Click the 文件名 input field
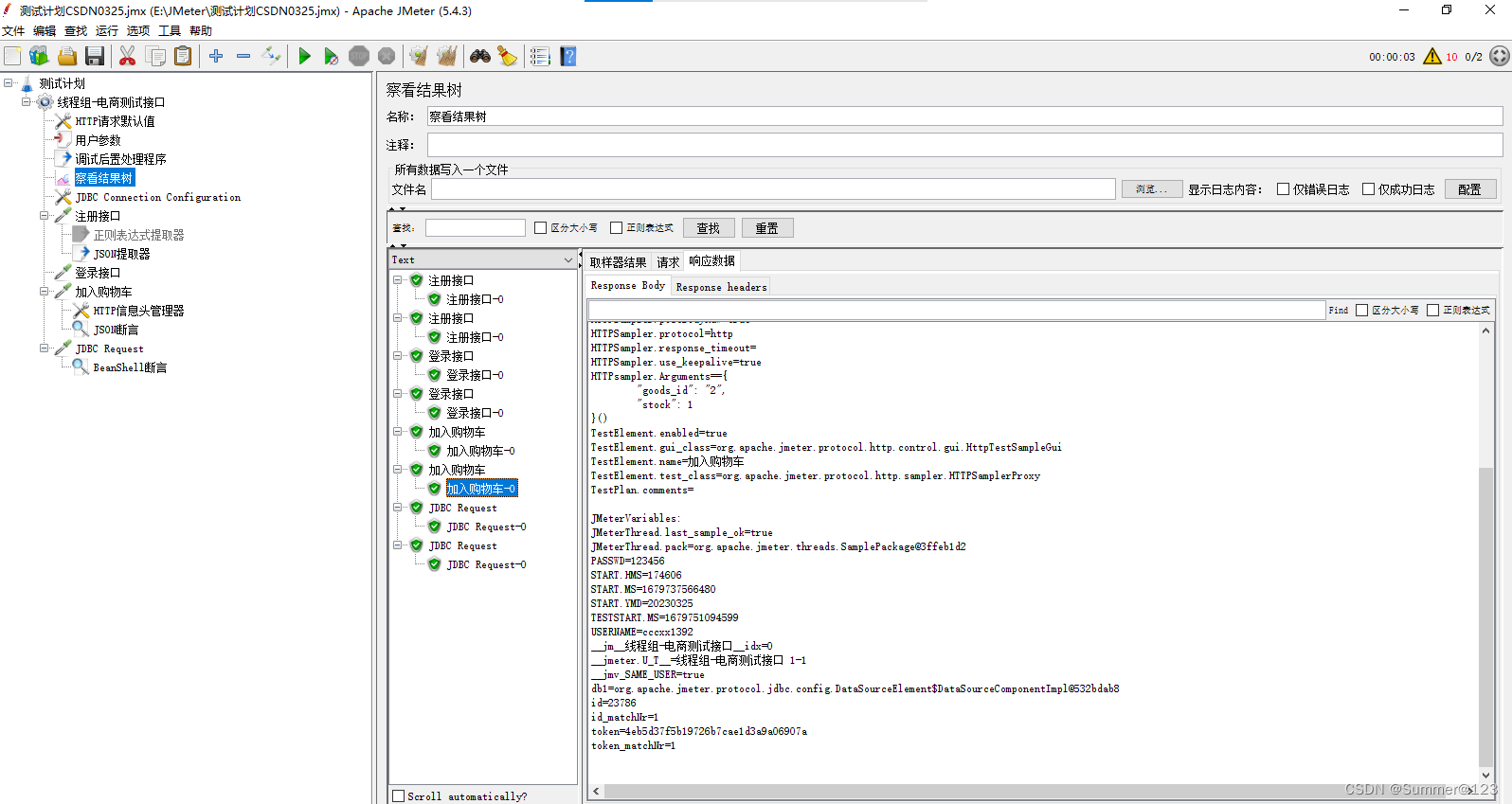 tap(773, 189)
